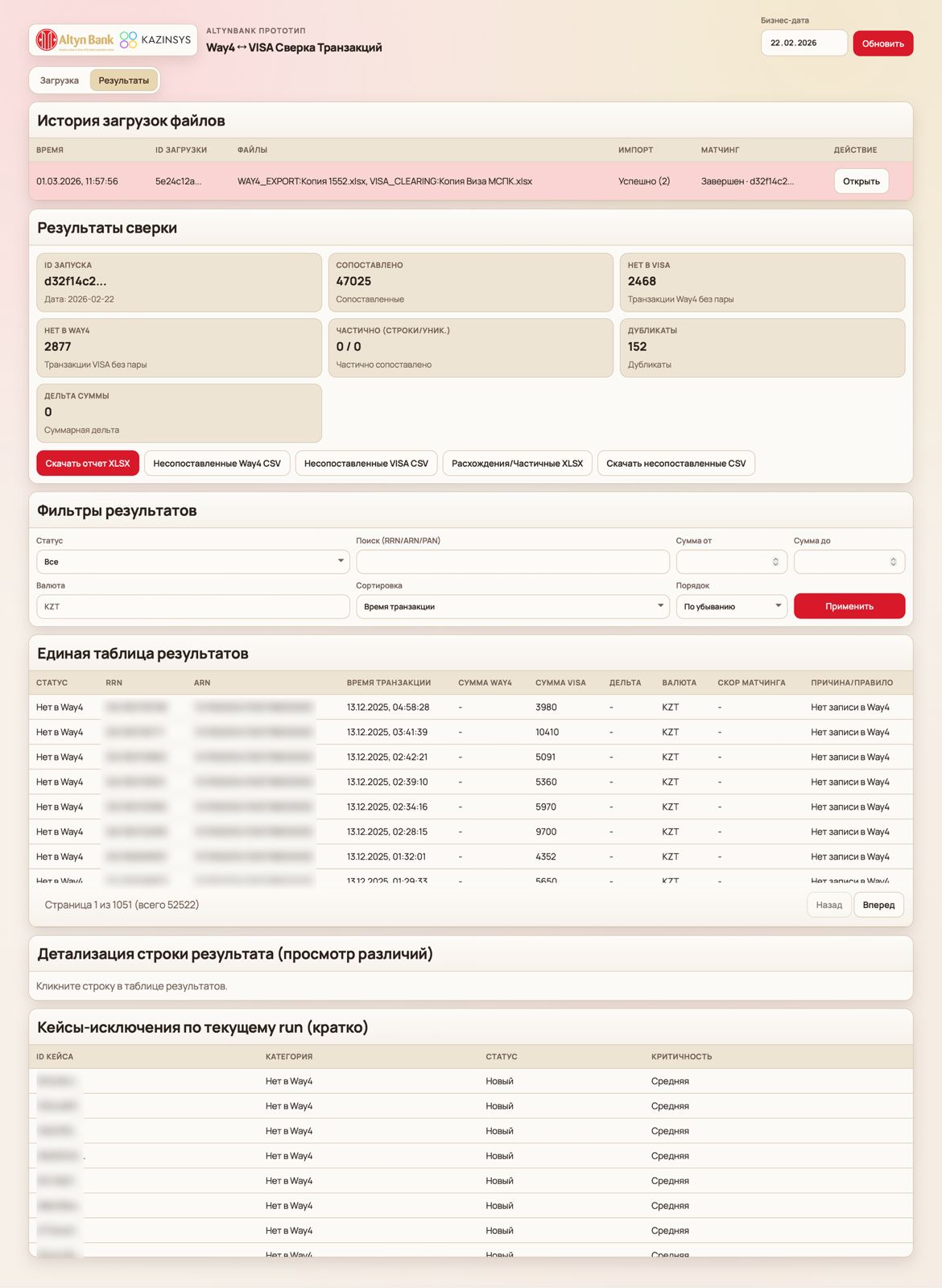Open the Сортировка dropdown
The height and width of the screenshot is (1288, 942).
tap(512, 607)
